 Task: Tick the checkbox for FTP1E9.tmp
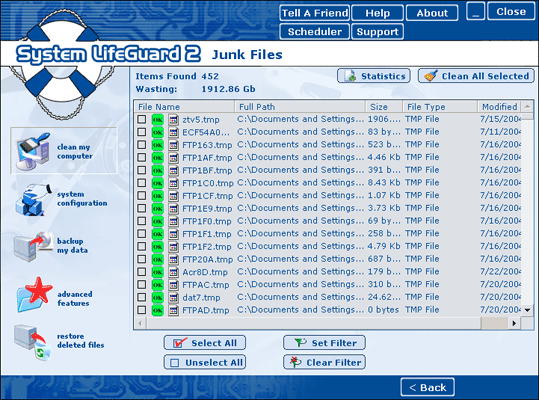(142, 208)
